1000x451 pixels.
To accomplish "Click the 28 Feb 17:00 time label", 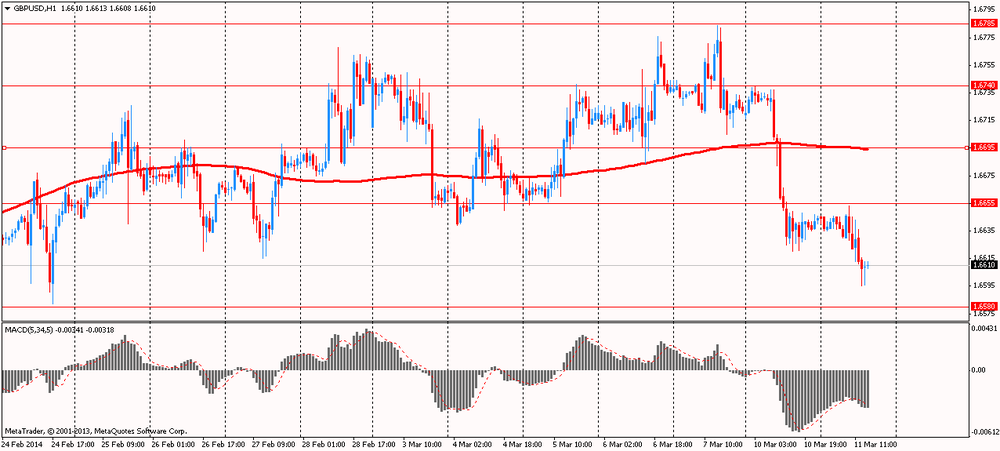I will click(376, 443).
